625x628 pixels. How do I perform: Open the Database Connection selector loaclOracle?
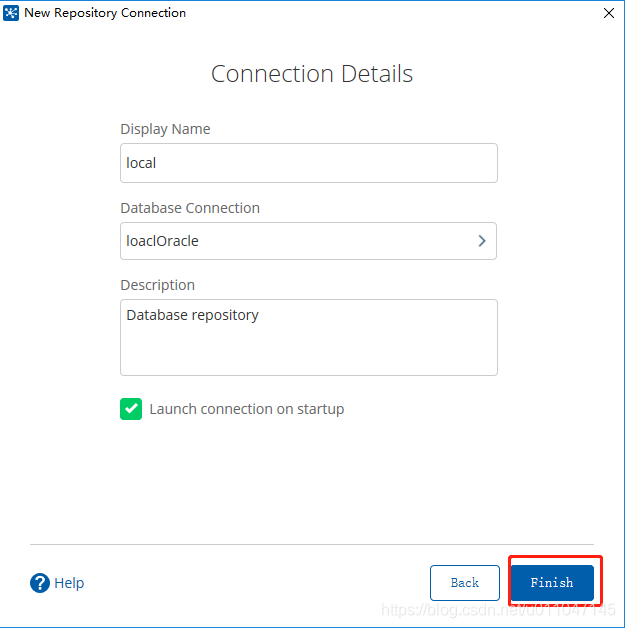tap(308, 241)
